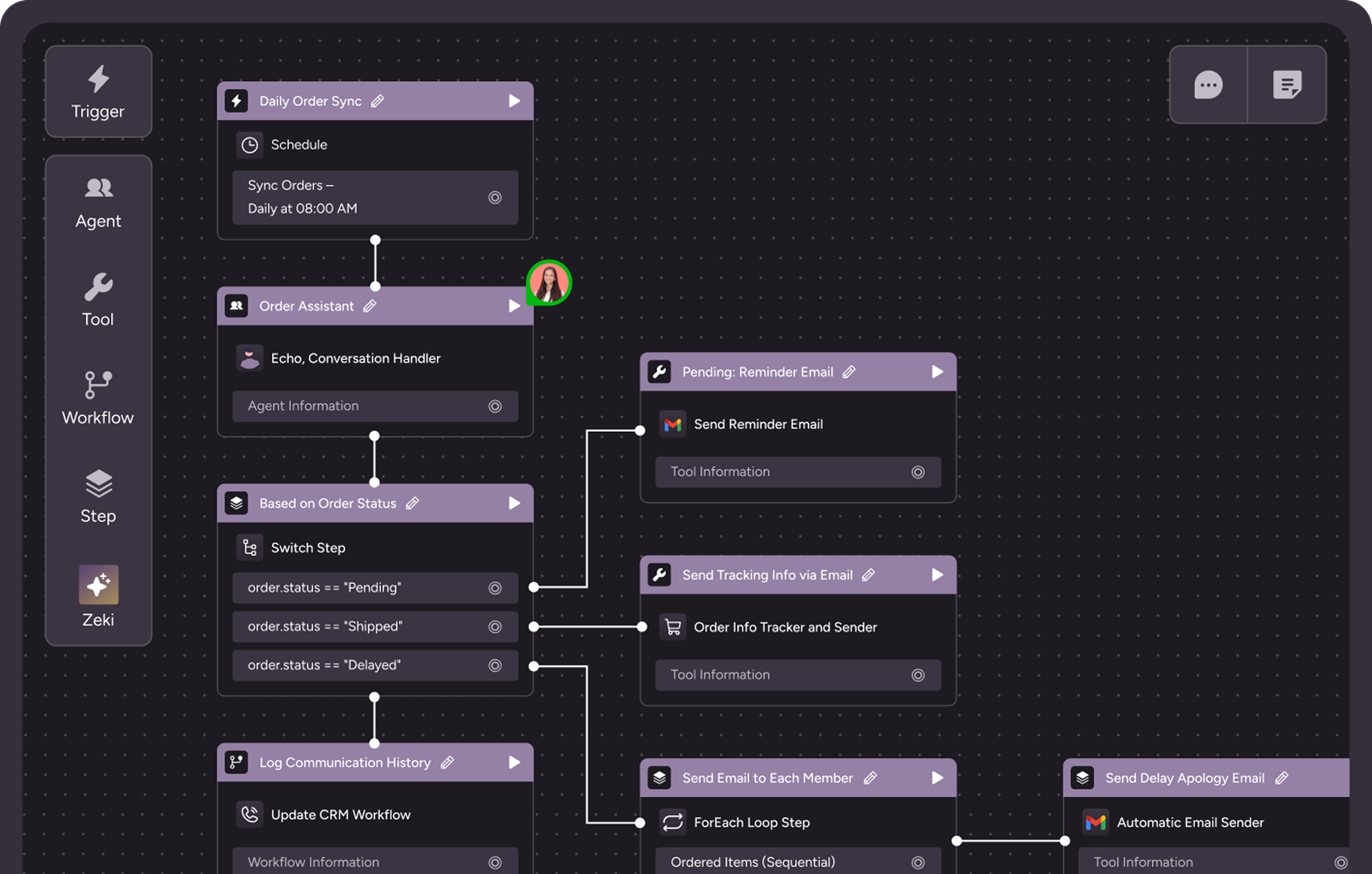Image resolution: width=1372 pixels, height=874 pixels.
Task: Select the Workflow branch icon in sidebar
Action: 98,384
